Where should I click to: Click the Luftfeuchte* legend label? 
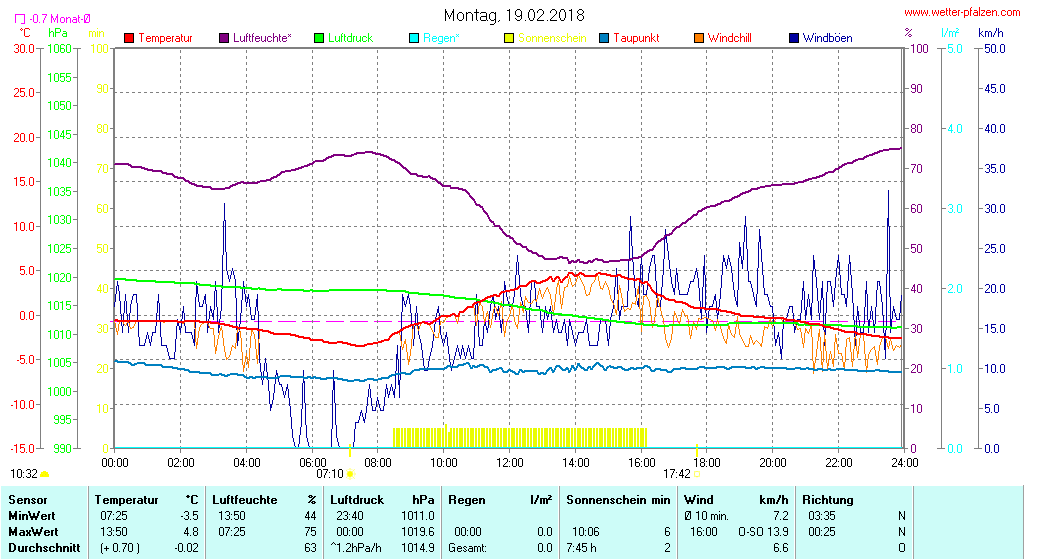(x=262, y=38)
